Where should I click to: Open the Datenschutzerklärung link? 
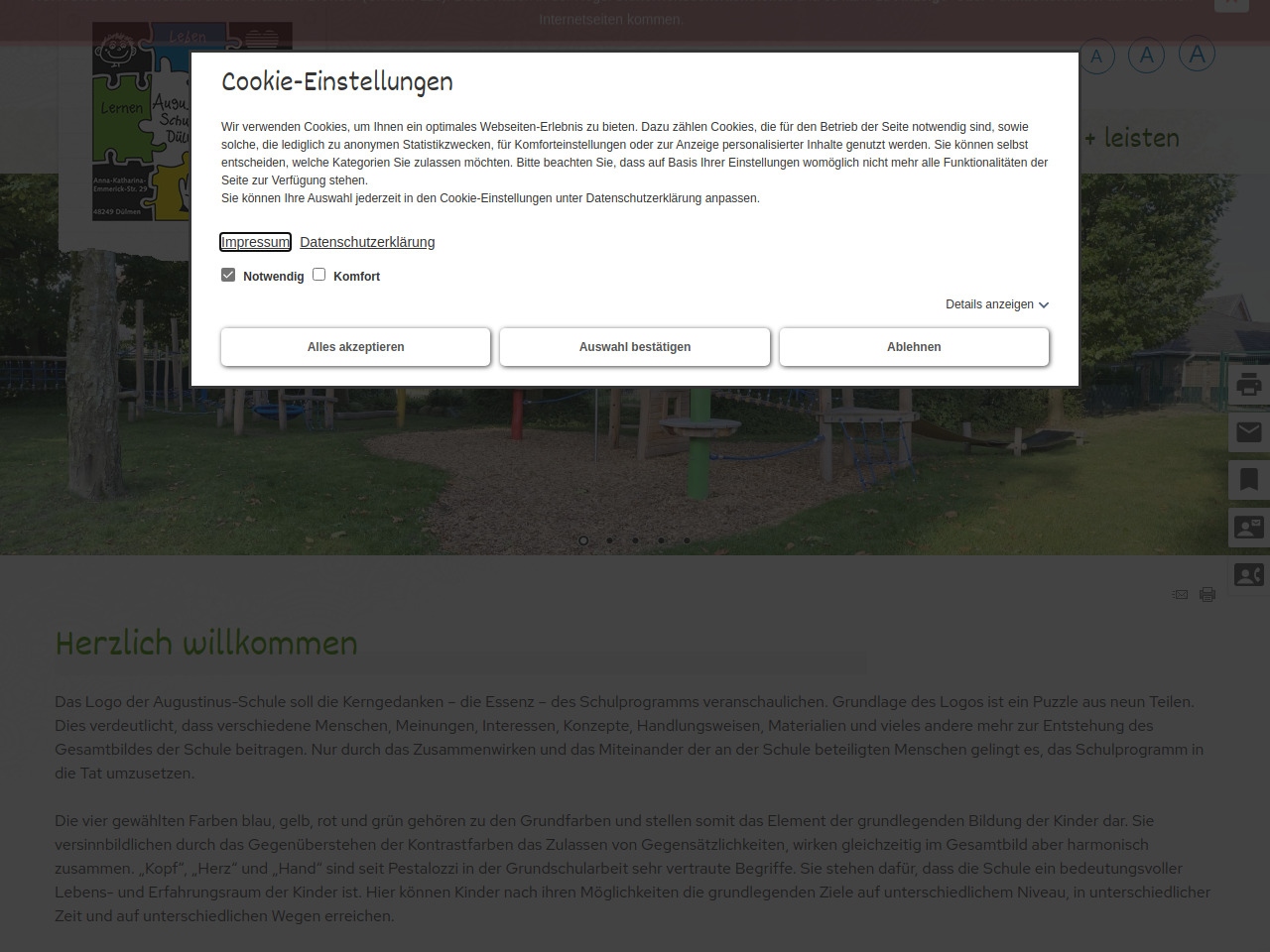[367, 242]
